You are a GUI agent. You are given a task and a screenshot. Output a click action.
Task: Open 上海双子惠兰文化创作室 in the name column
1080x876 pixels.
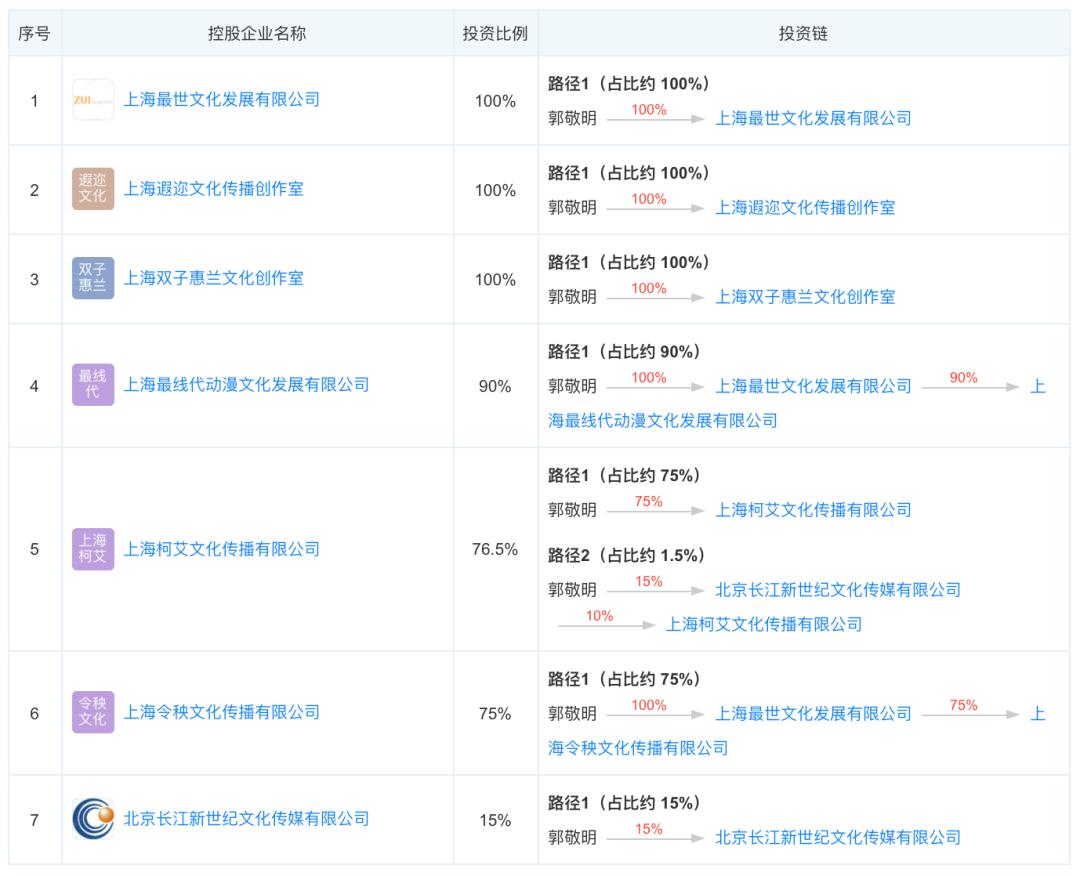214,278
